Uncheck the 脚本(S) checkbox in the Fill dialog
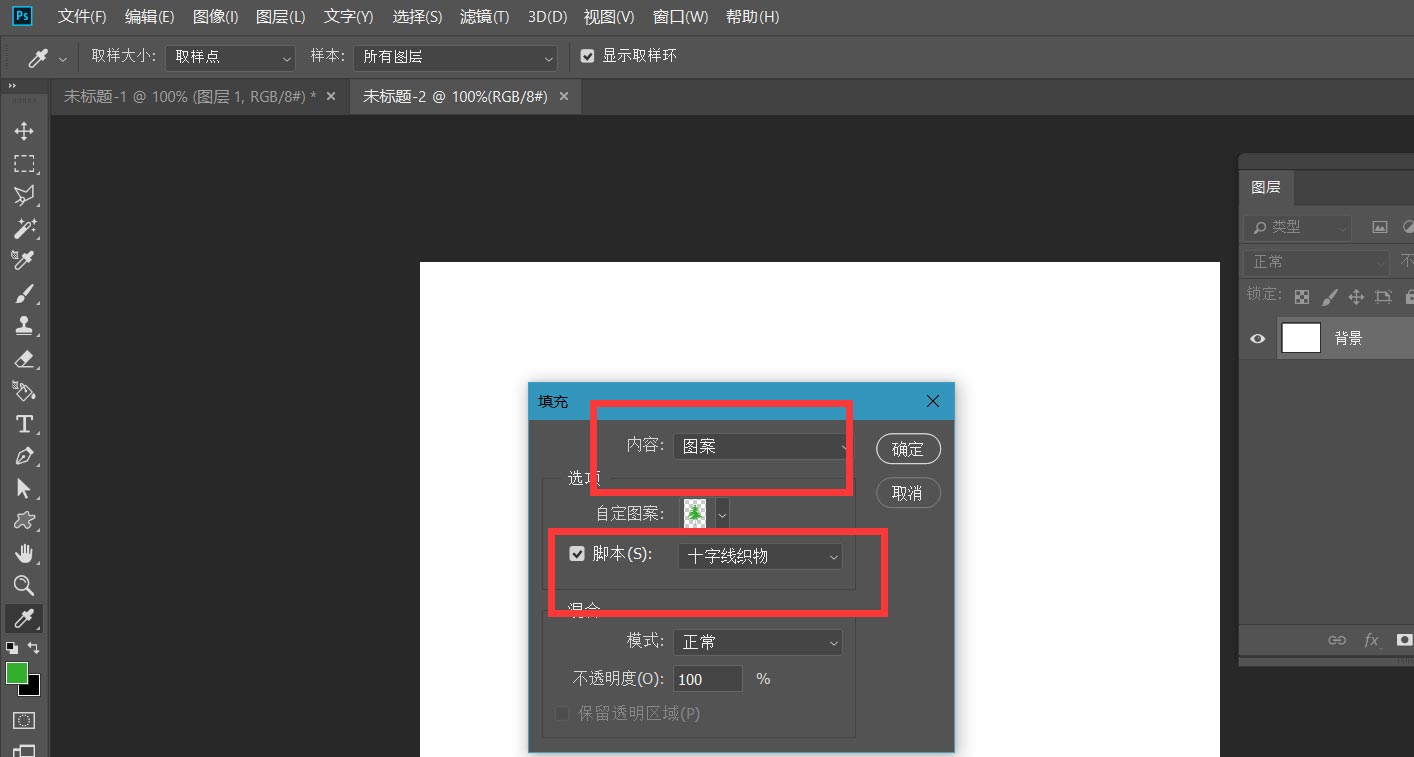 577,553
